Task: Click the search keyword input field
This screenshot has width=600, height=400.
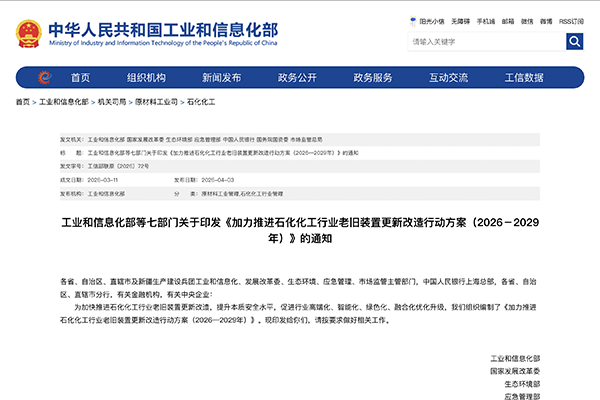Action: [x=485, y=42]
